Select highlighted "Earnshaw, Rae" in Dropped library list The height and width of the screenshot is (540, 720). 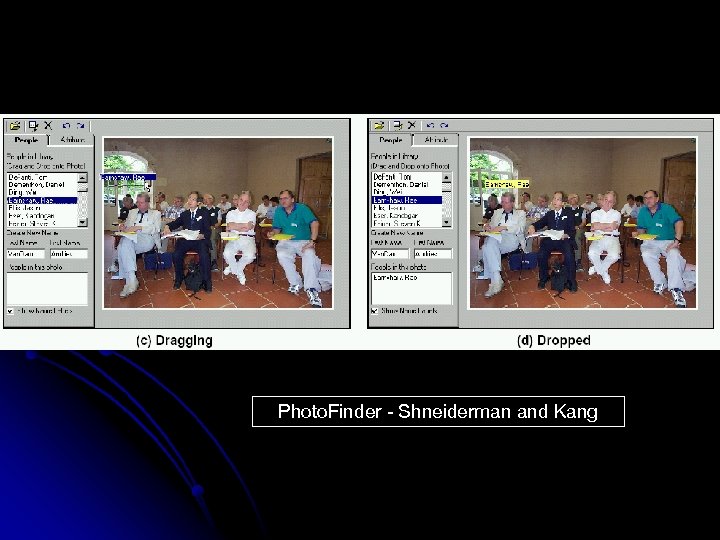tap(407, 200)
